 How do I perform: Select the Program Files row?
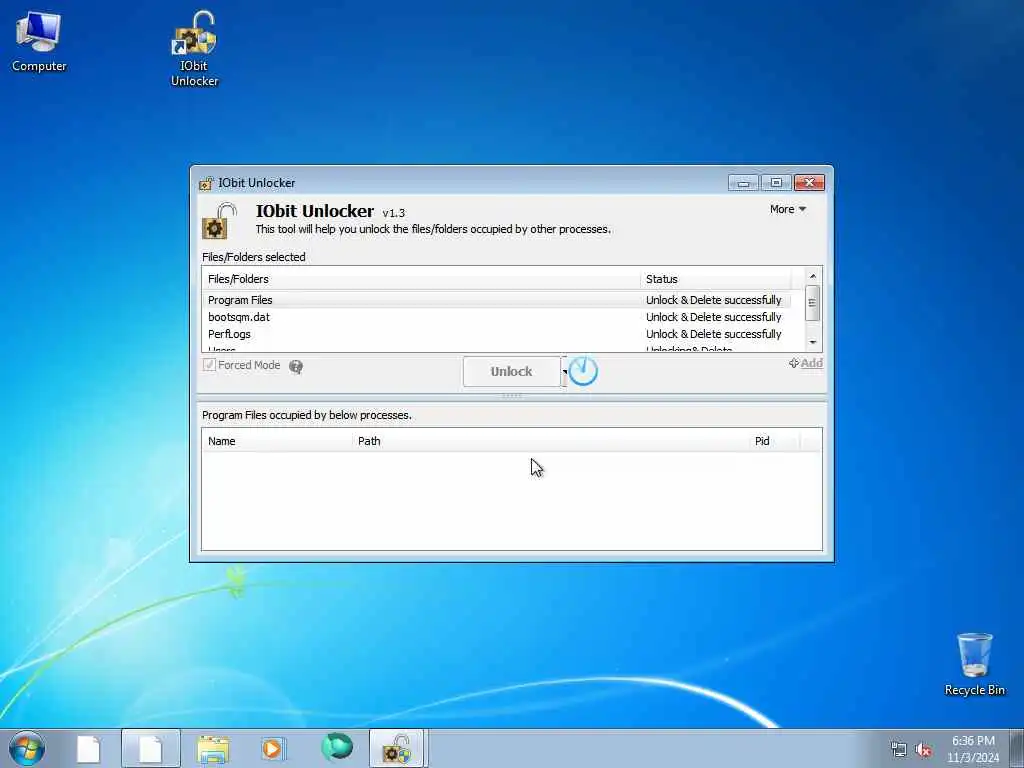[x=496, y=300]
